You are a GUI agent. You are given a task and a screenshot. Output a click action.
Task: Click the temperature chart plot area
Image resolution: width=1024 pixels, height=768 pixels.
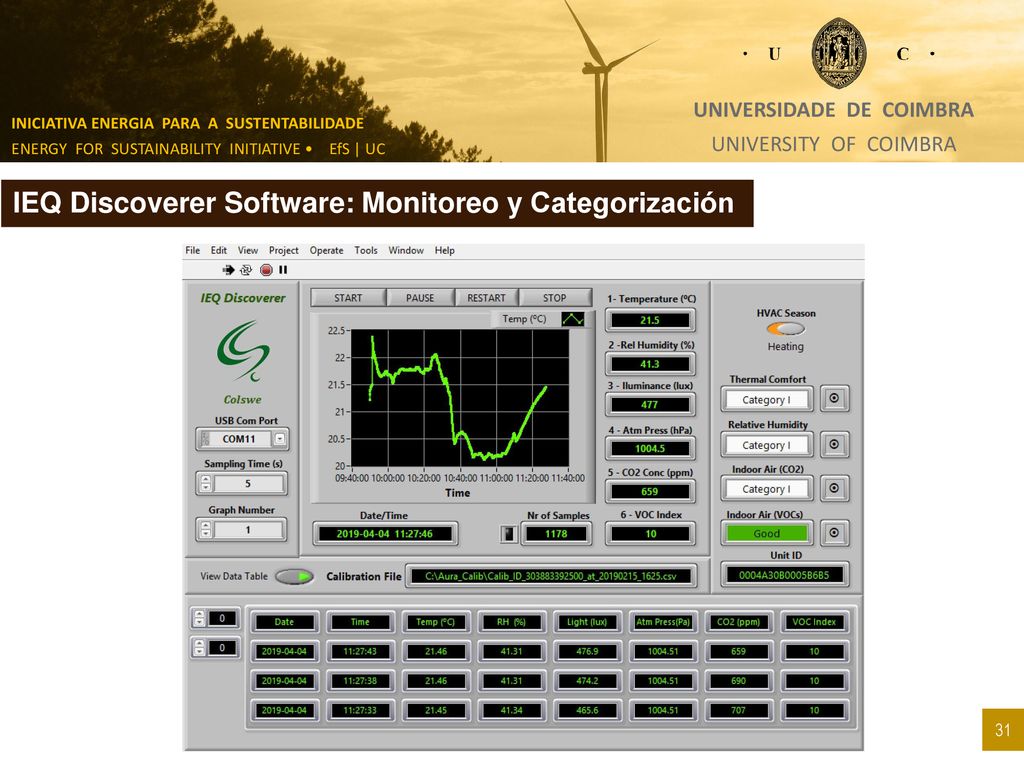tap(460, 398)
